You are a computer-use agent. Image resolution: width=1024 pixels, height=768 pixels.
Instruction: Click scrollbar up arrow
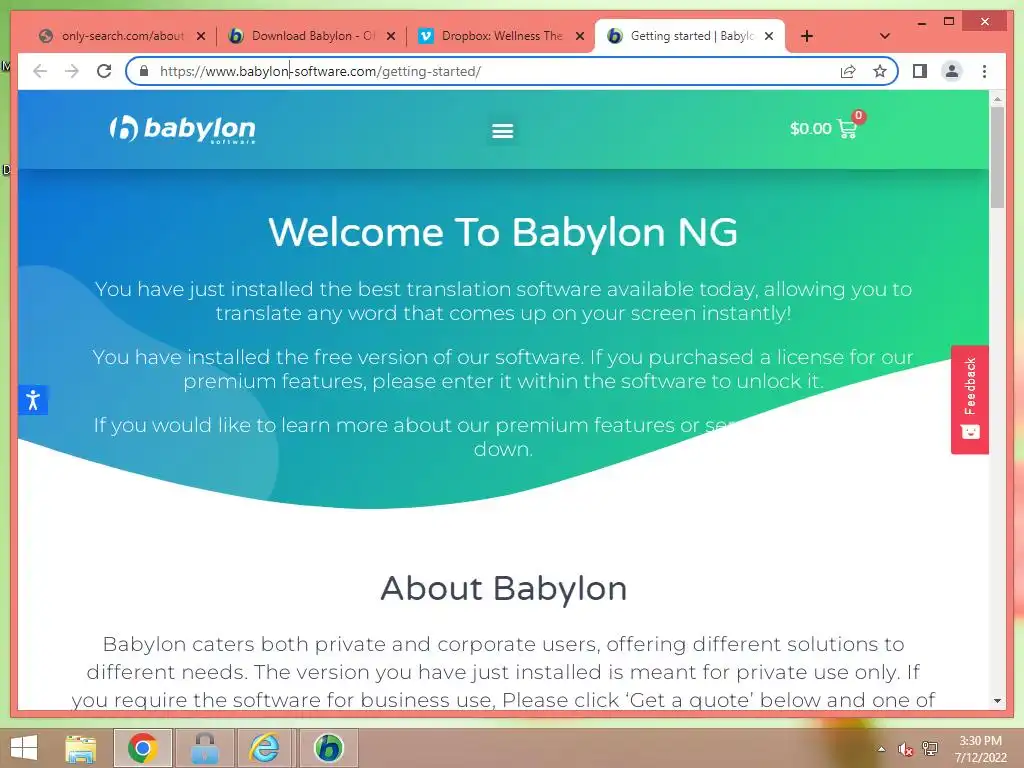[997, 99]
